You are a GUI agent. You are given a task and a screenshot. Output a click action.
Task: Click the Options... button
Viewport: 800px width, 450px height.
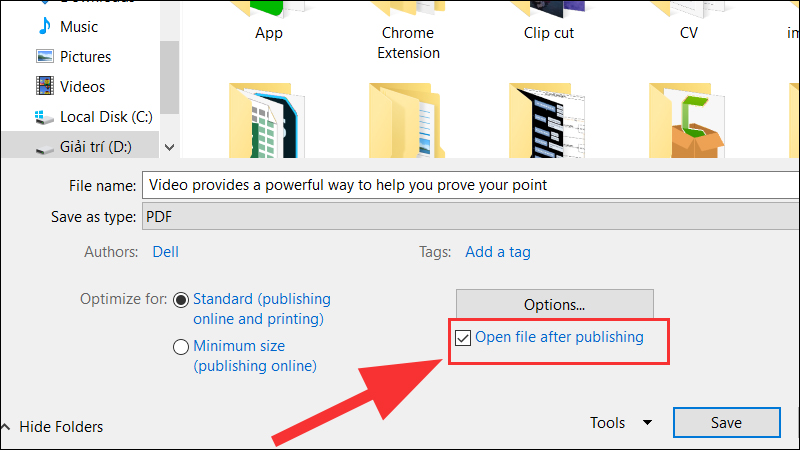pos(554,304)
